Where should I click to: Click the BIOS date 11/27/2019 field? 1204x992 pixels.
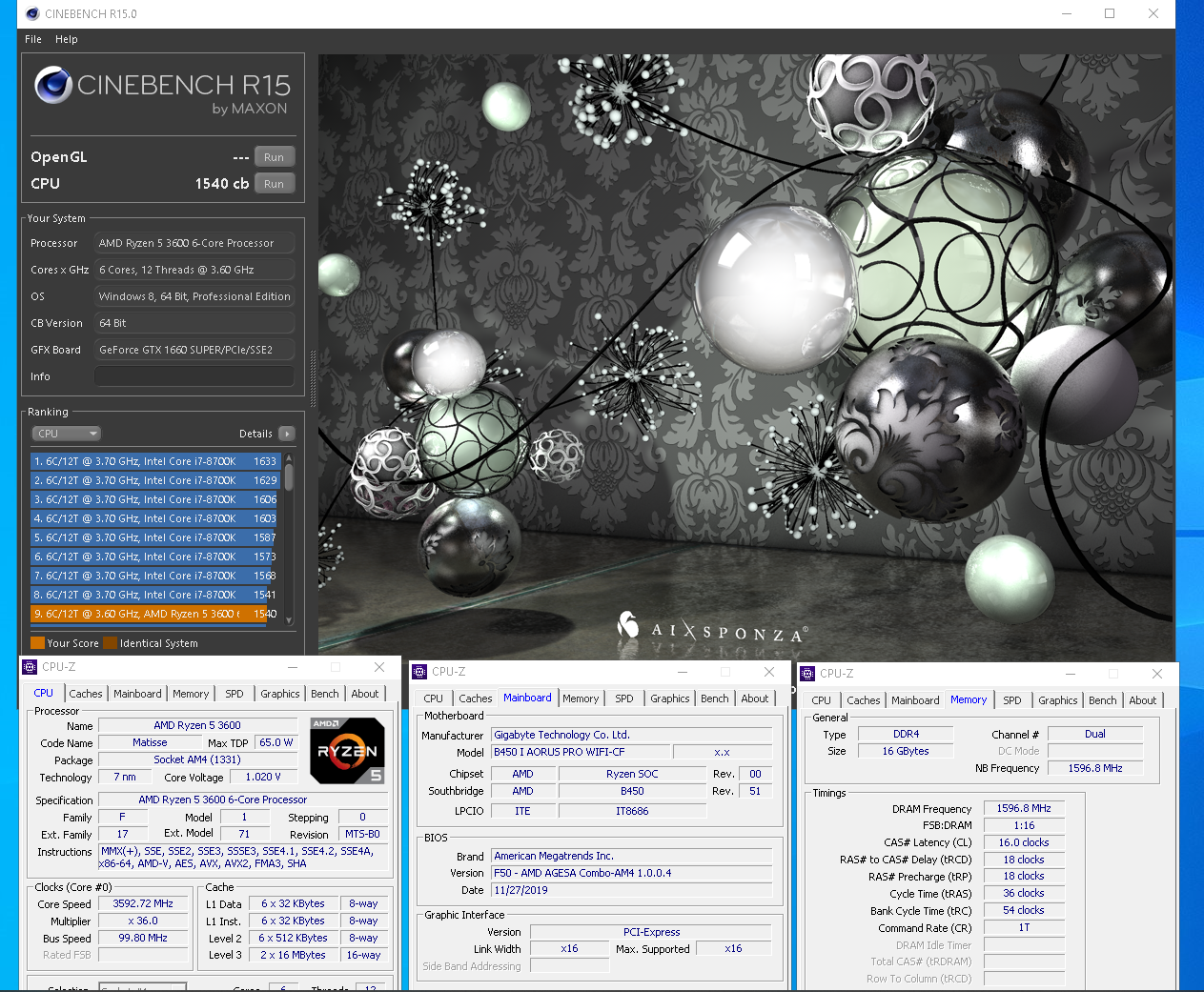click(x=632, y=890)
